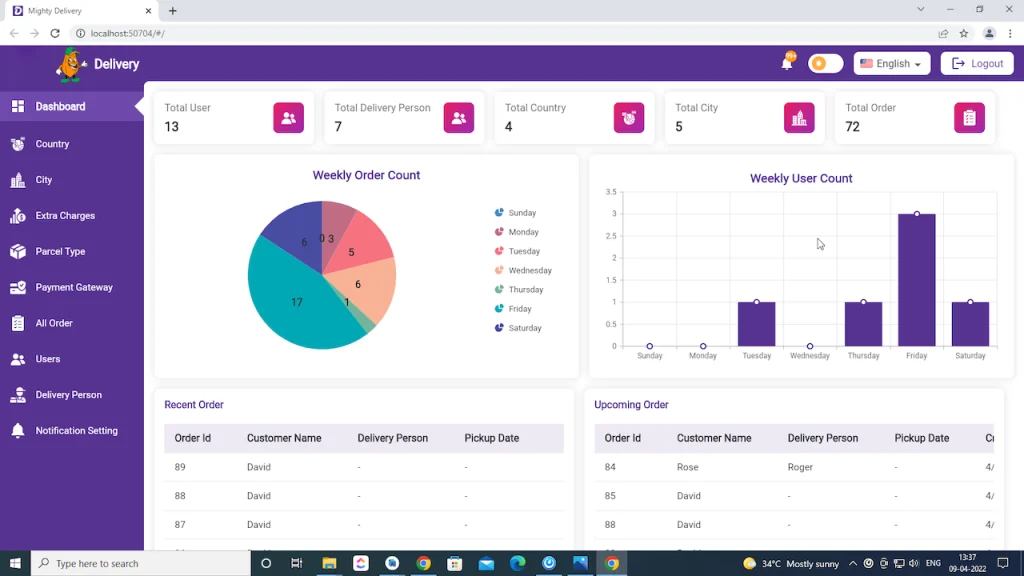Image resolution: width=1024 pixels, height=576 pixels.
Task: Click the notification bell icon in header
Action: click(x=787, y=64)
